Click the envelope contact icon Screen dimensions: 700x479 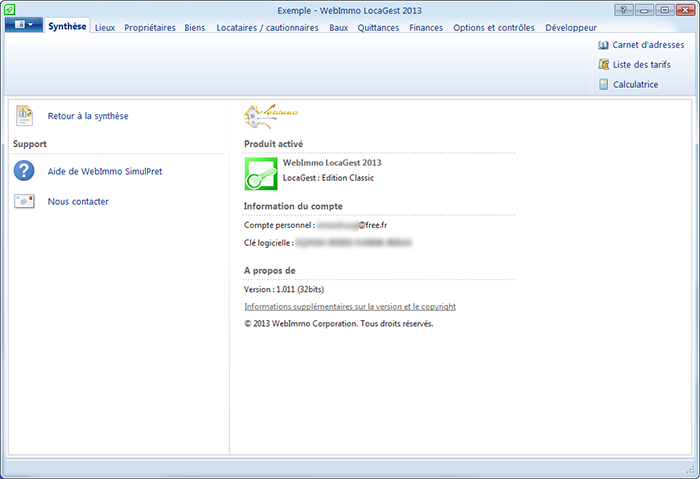point(24,201)
